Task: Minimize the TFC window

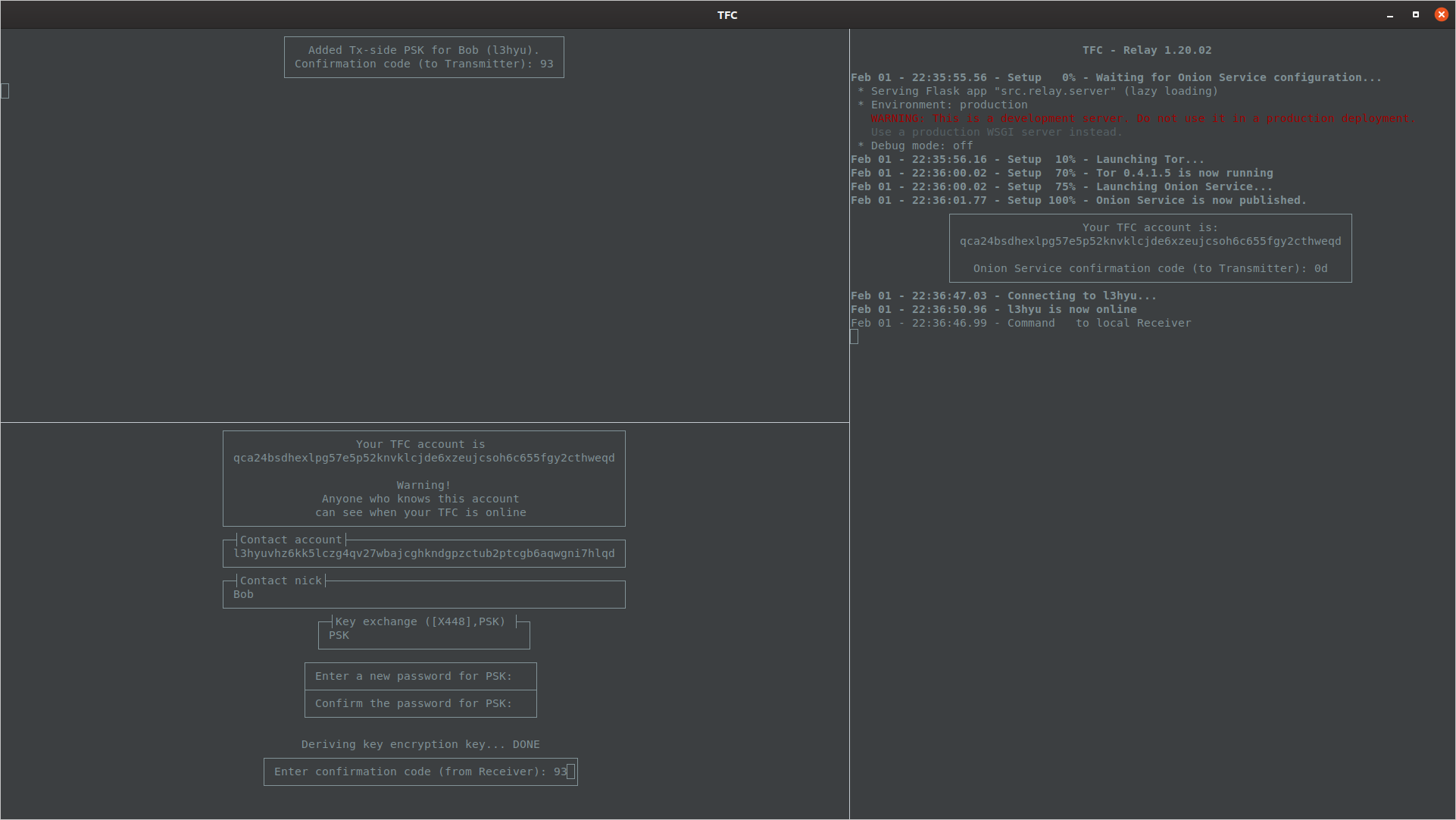Action: pyautogui.click(x=1390, y=14)
